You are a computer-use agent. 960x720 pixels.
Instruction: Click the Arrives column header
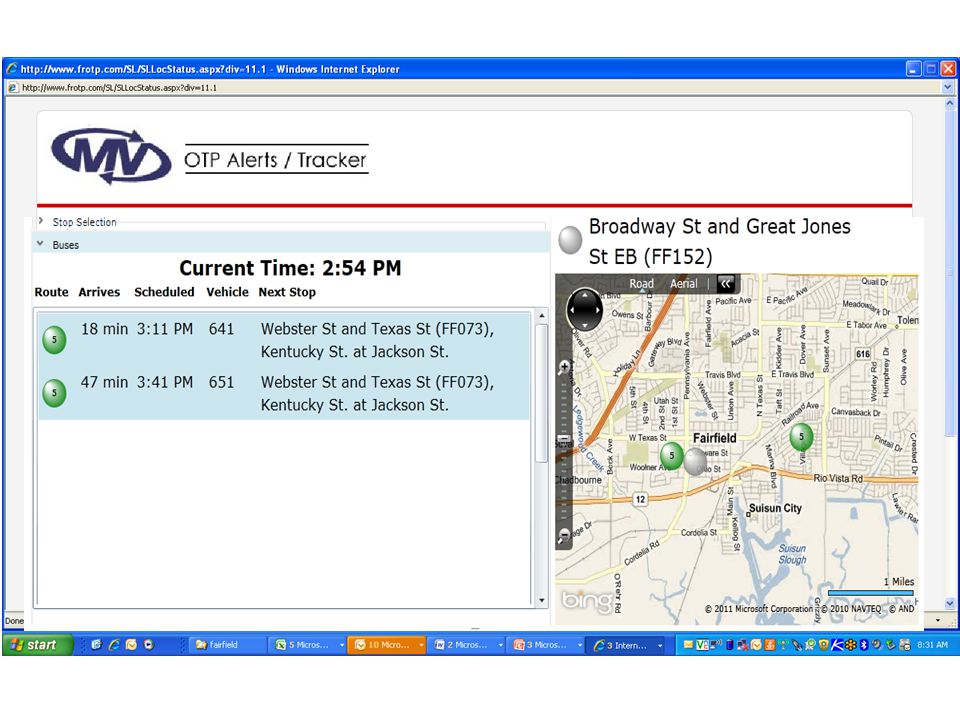[x=99, y=292]
